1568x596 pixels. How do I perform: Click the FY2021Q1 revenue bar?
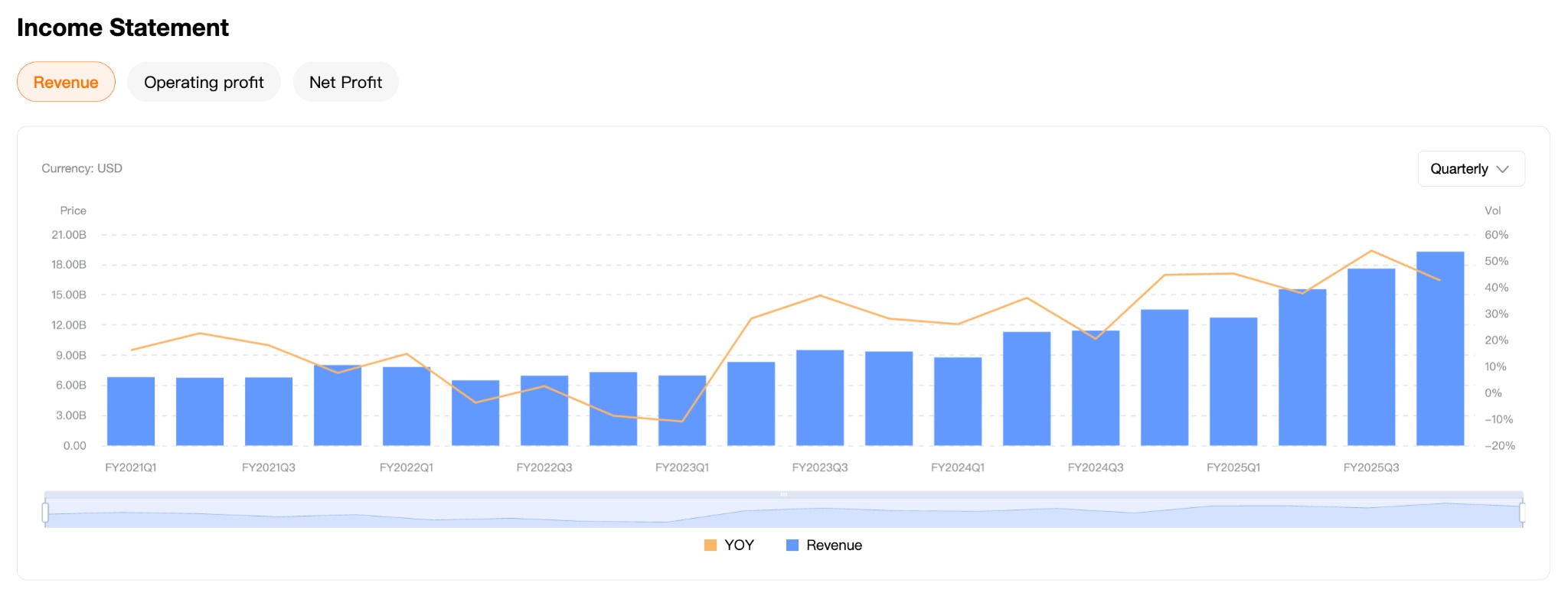(x=131, y=412)
